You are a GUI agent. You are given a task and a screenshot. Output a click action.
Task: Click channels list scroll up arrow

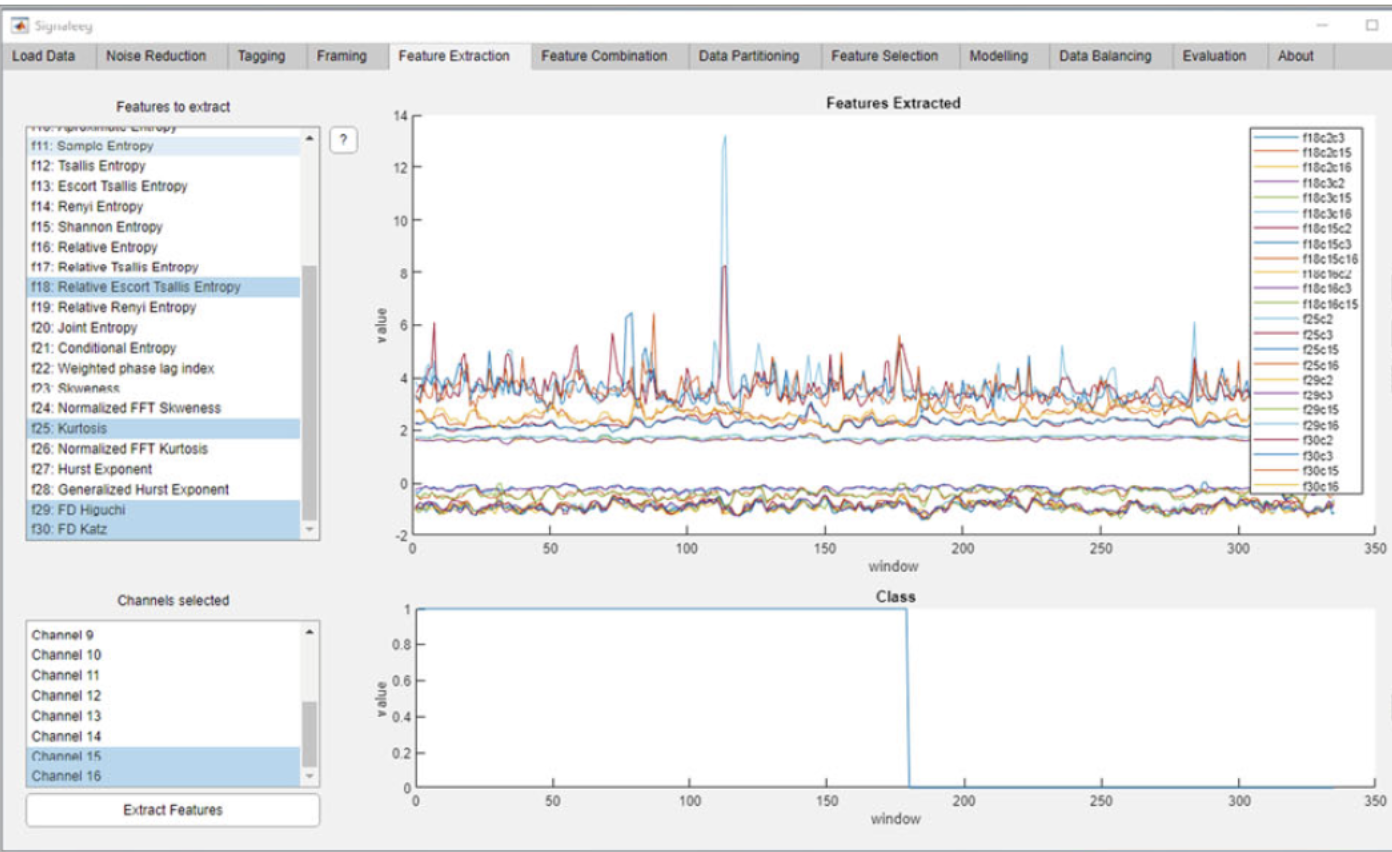pos(309,632)
